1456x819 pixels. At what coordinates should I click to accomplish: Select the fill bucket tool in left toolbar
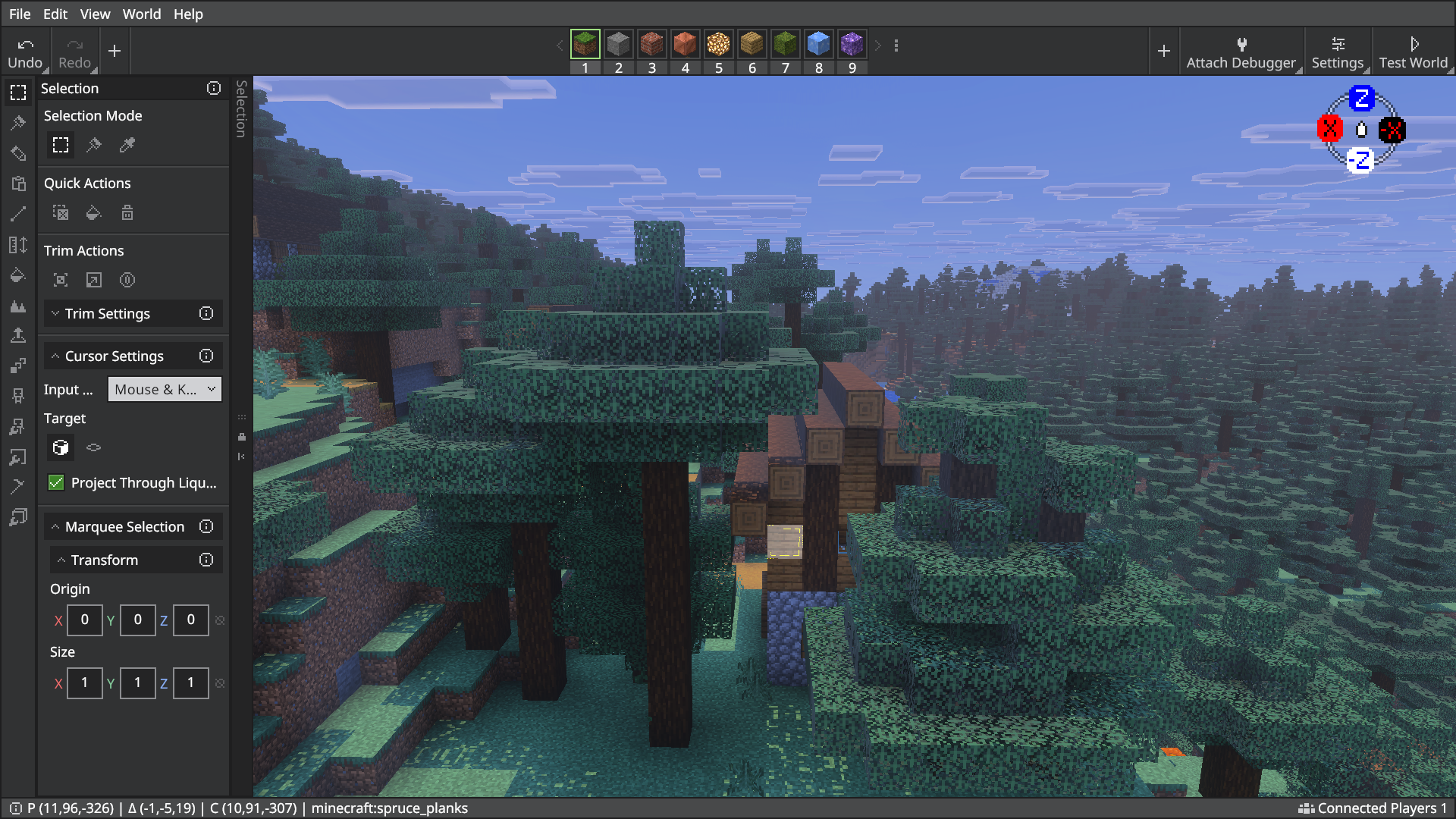click(x=18, y=275)
